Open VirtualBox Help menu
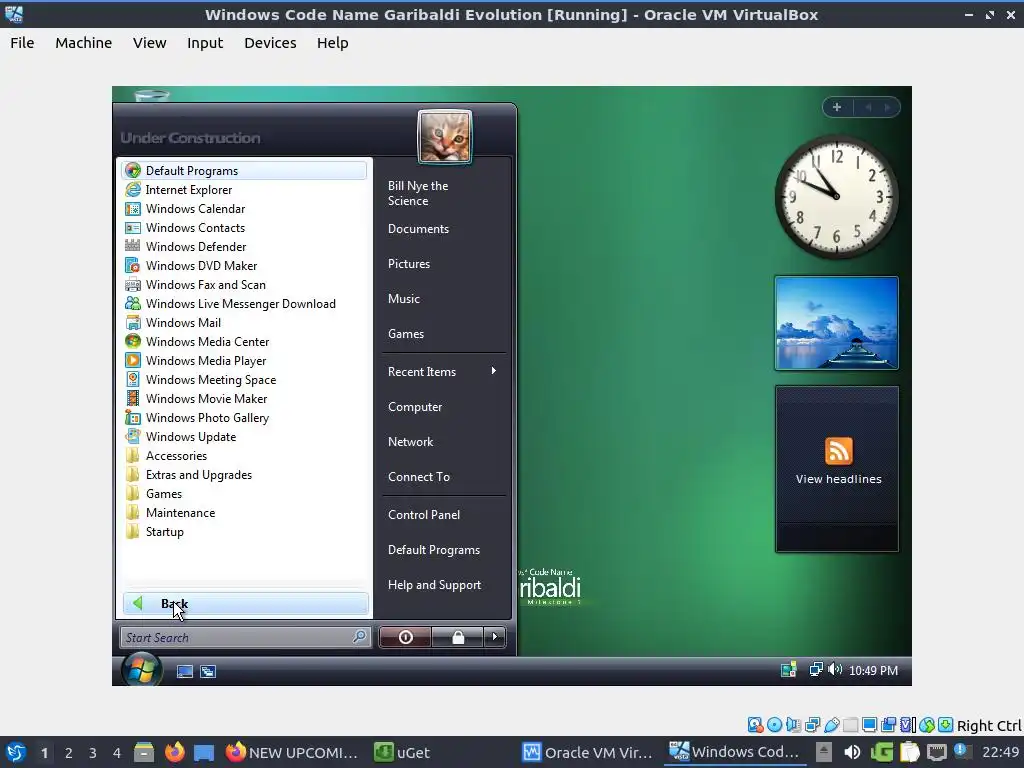Viewport: 1024px width, 768px height. tap(332, 42)
